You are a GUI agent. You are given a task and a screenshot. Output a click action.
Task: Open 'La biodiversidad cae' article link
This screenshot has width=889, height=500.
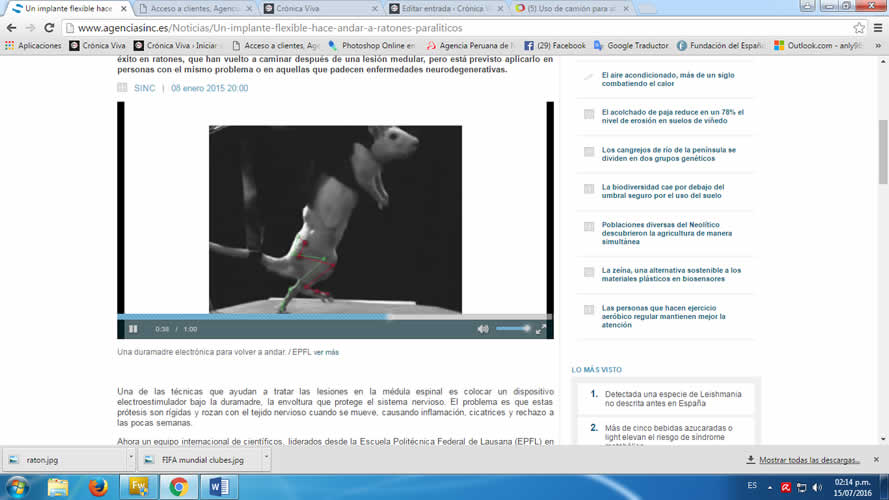(663, 191)
